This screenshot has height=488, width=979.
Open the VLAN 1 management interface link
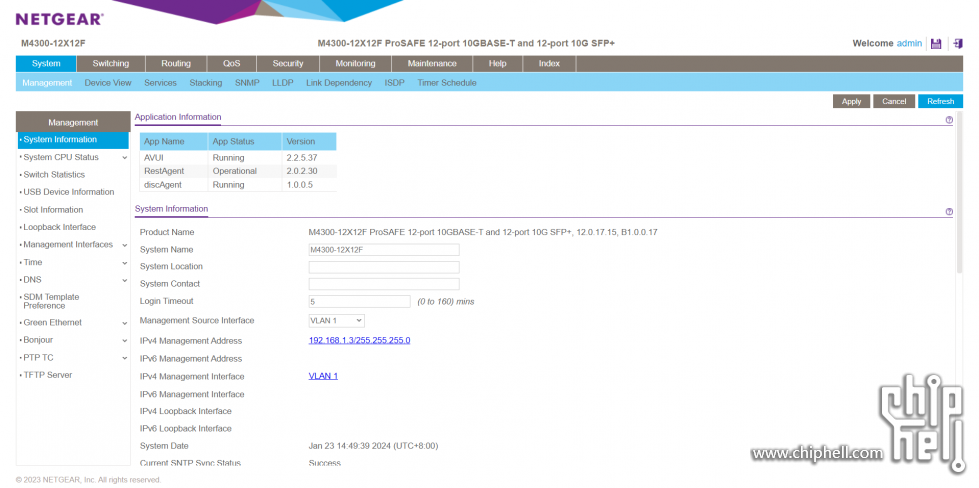click(323, 376)
